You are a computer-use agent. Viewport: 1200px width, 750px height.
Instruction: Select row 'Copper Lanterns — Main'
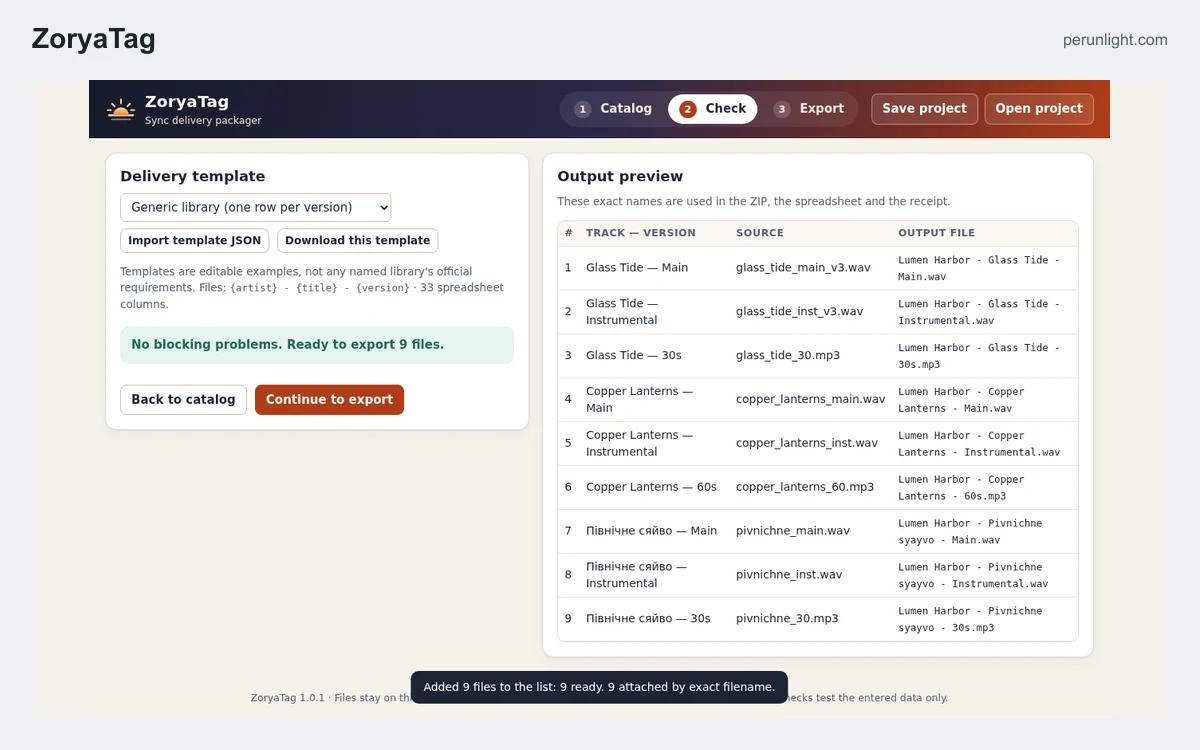818,400
